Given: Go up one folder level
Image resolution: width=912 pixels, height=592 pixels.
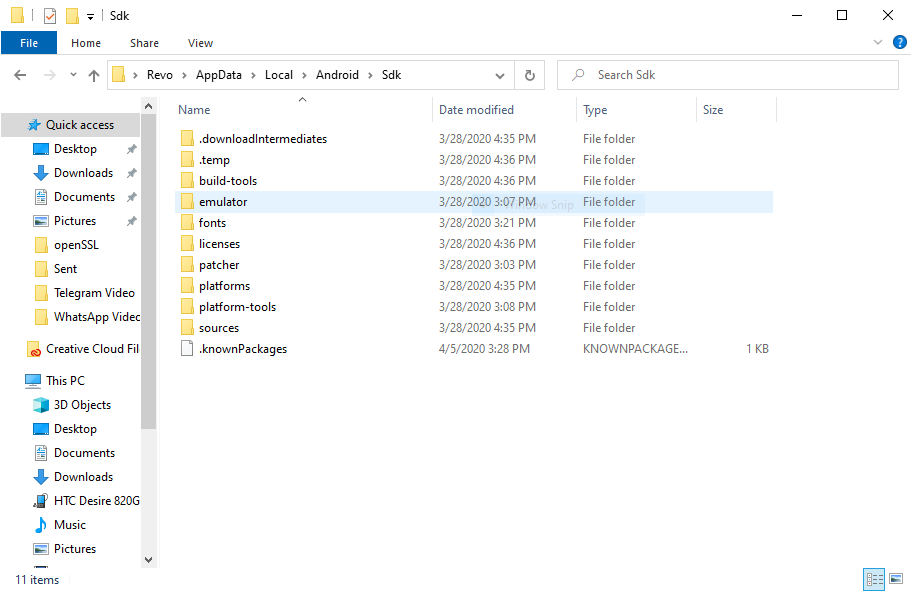Looking at the screenshot, I should [x=93, y=74].
